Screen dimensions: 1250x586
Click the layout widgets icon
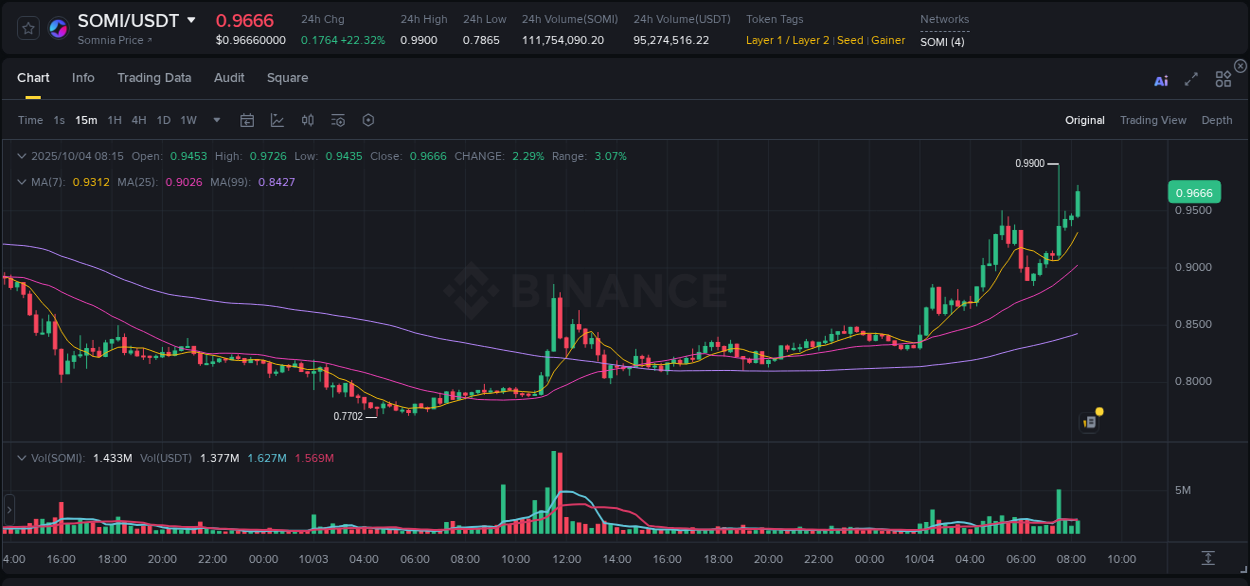[x=1223, y=79]
